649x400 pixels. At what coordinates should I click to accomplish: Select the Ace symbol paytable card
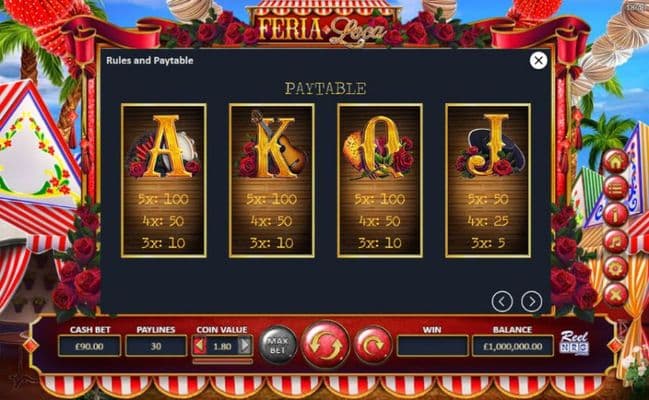[164, 181]
